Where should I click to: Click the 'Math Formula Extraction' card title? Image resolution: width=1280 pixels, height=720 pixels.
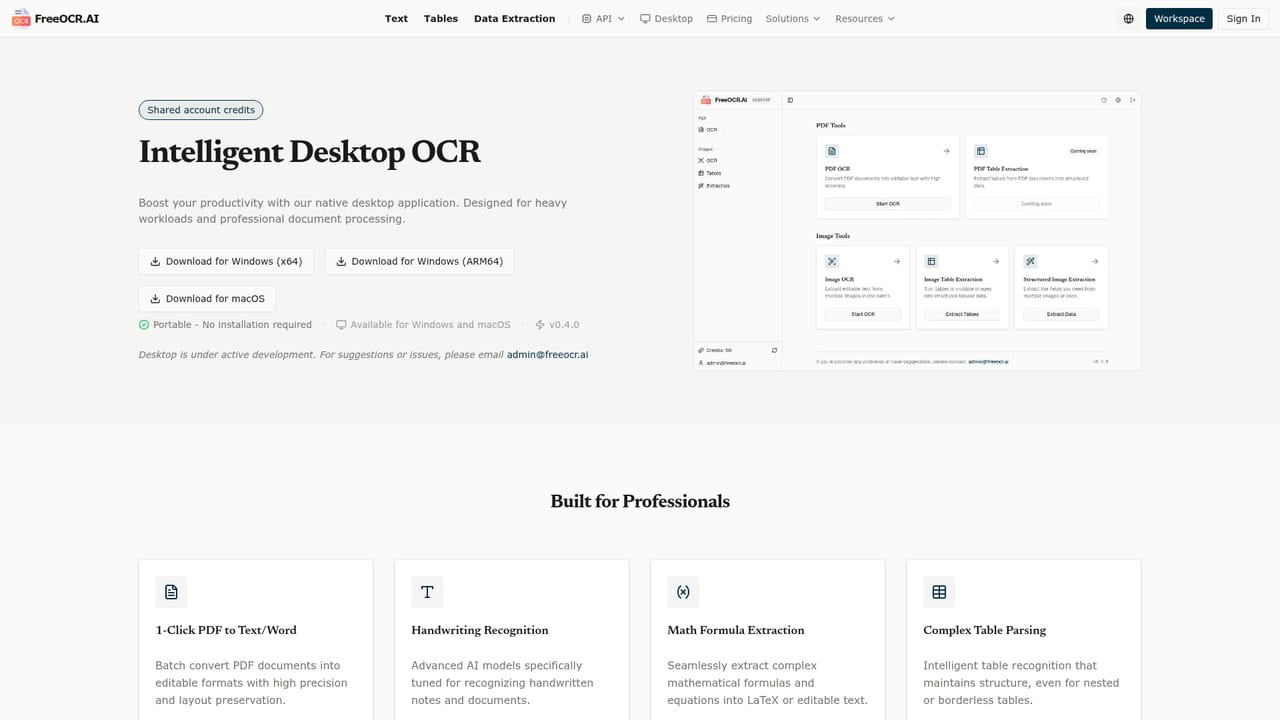point(736,630)
